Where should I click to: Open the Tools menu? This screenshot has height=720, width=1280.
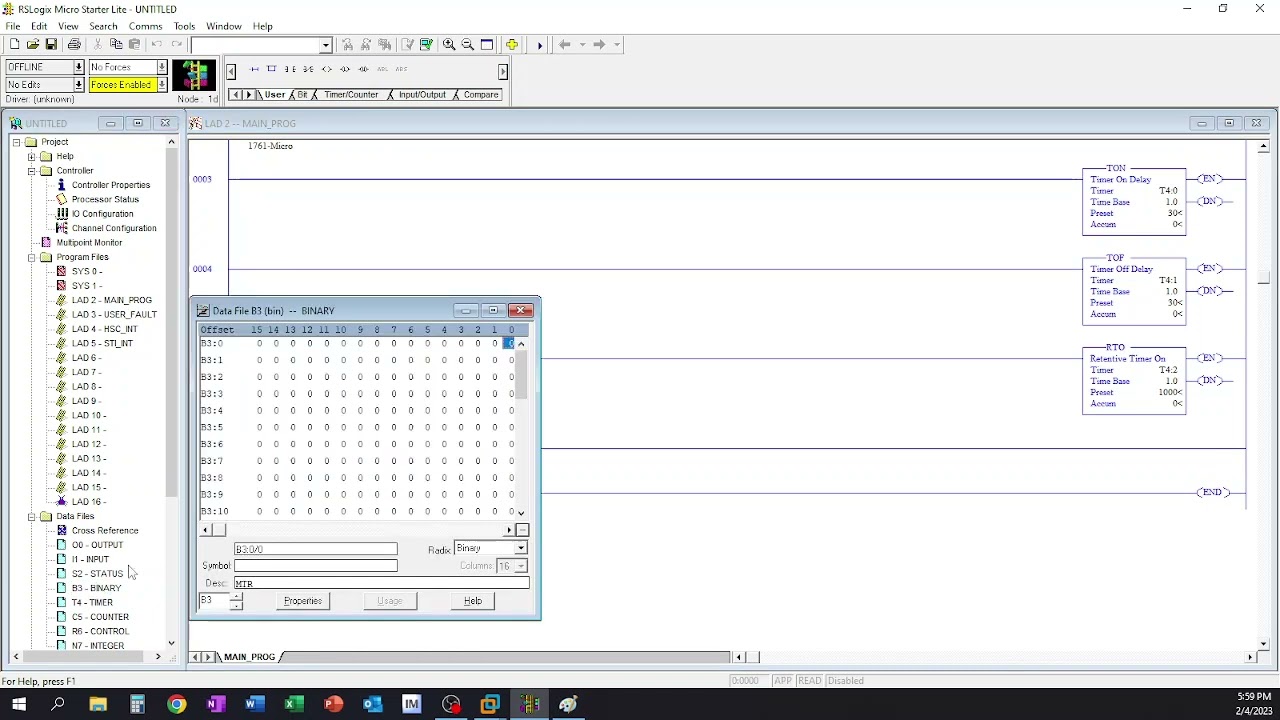[x=184, y=26]
